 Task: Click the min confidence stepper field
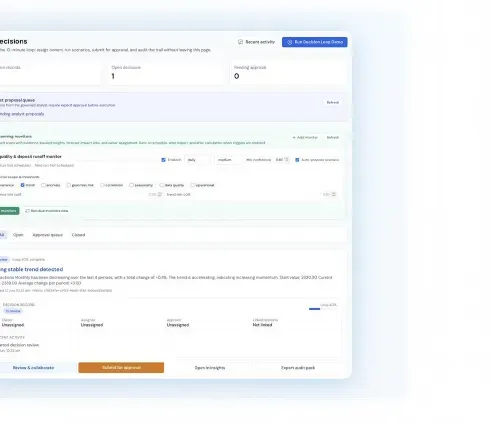coord(282,160)
